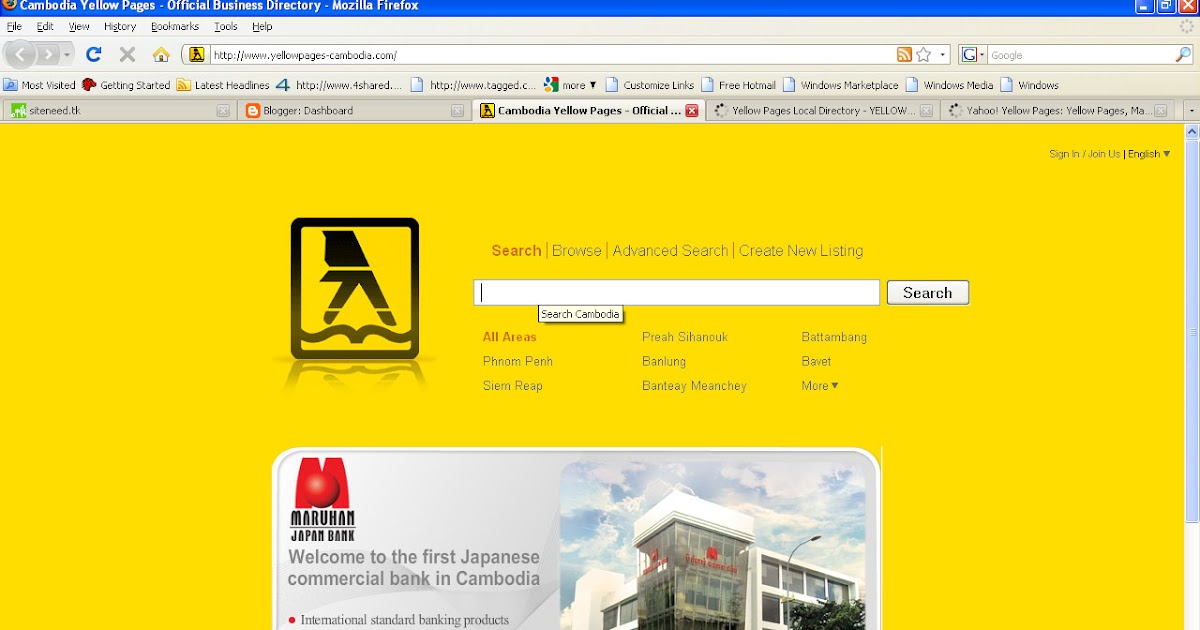The height and width of the screenshot is (630, 1200).
Task: Click the address bar URL field
Action: tap(550, 55)
